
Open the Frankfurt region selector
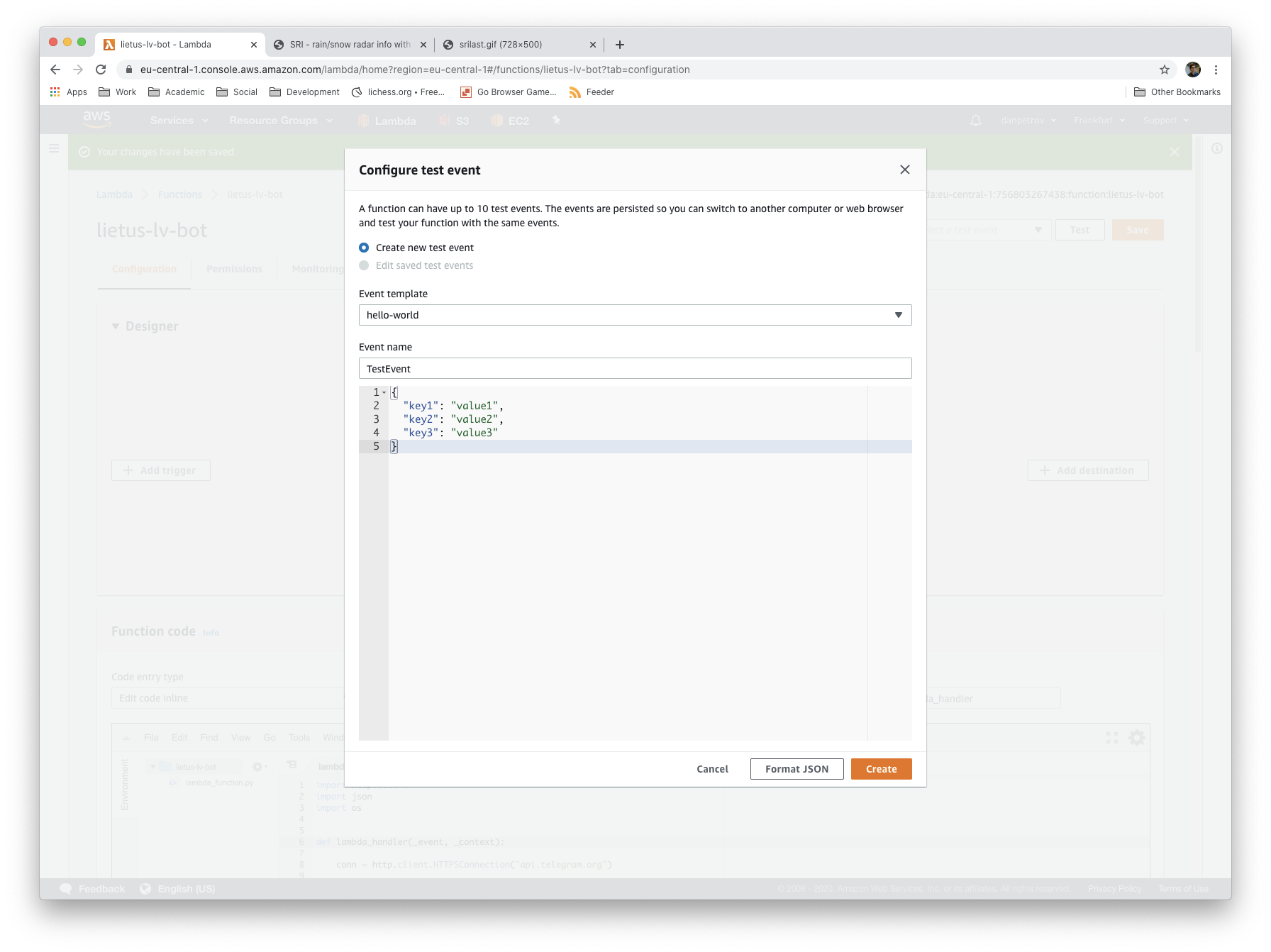1098,121
